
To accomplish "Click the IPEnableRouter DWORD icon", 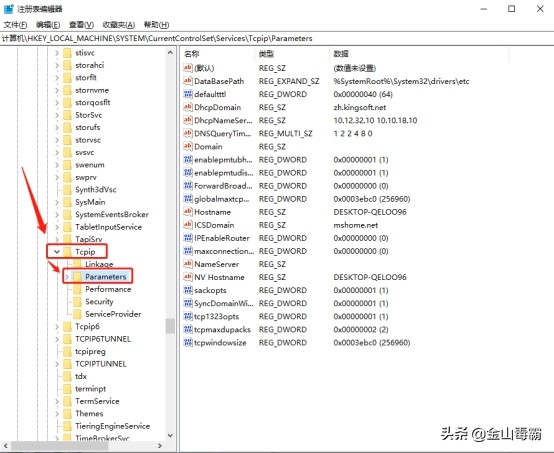I will pos(188,238).
